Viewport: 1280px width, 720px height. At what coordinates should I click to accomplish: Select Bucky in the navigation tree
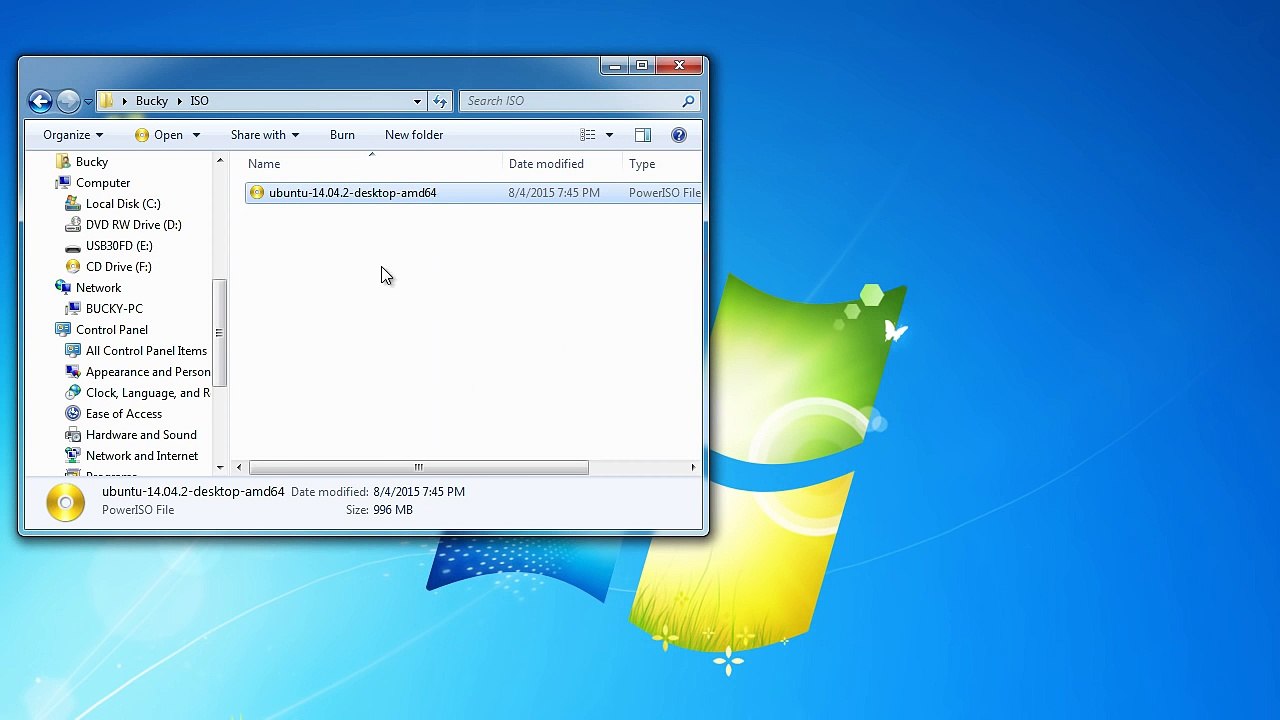[x=92, y=162]
